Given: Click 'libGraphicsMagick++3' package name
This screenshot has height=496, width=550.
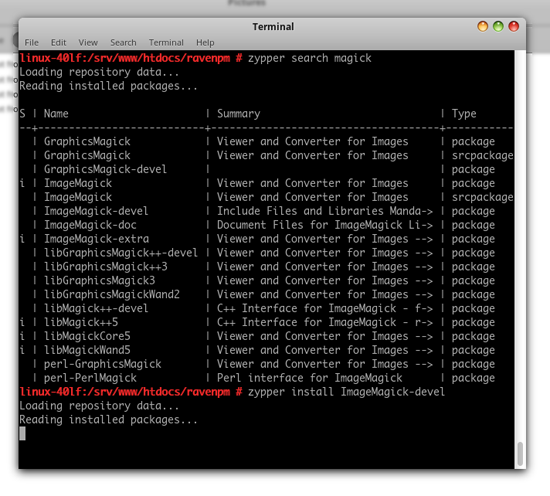Looking at the screenshot, I should [105, 267].
